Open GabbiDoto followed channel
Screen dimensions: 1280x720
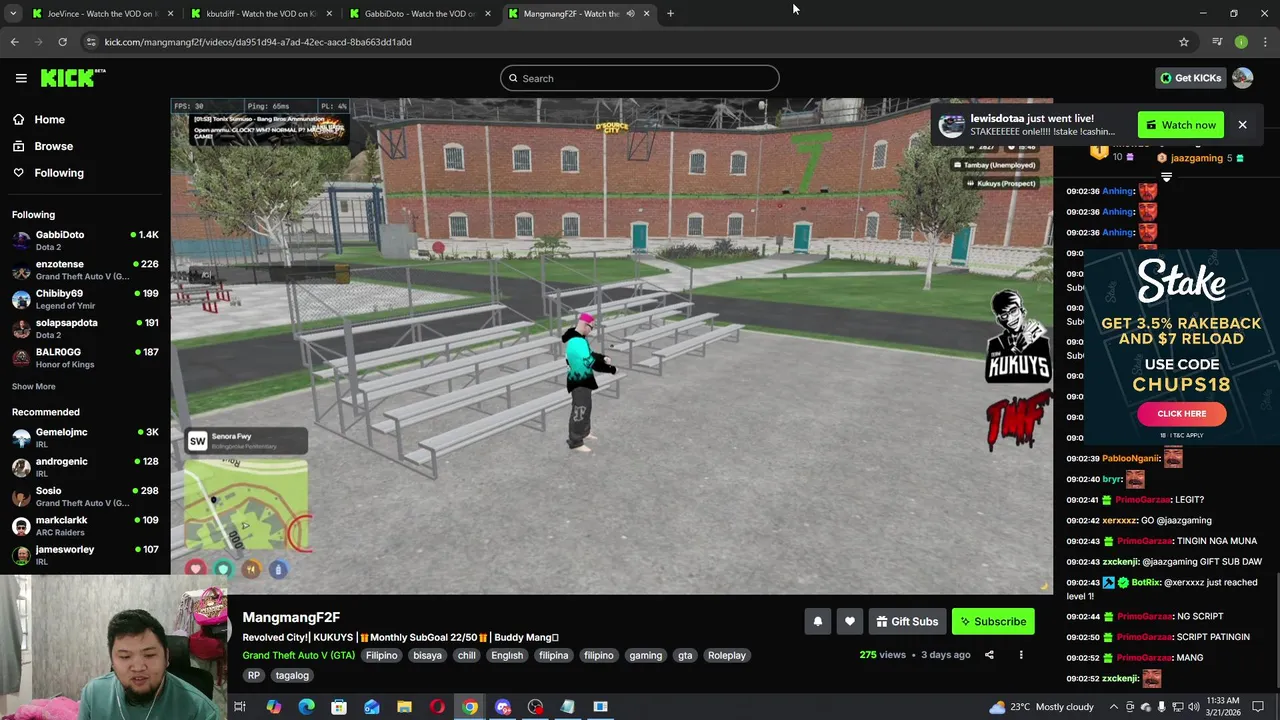tap(85, 240)
